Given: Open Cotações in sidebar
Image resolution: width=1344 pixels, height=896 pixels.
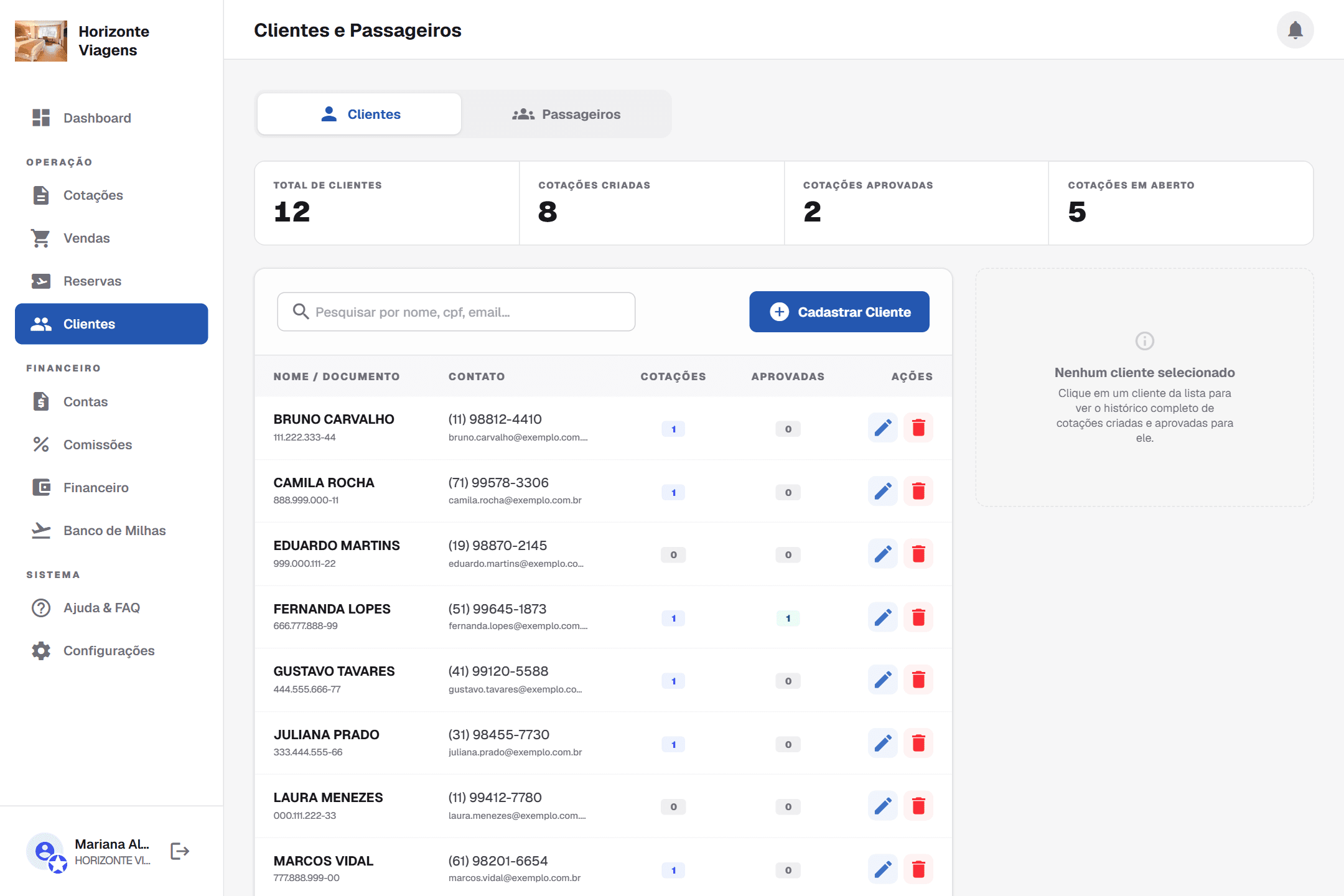Looking at the screenshot, I should point(111,195).
